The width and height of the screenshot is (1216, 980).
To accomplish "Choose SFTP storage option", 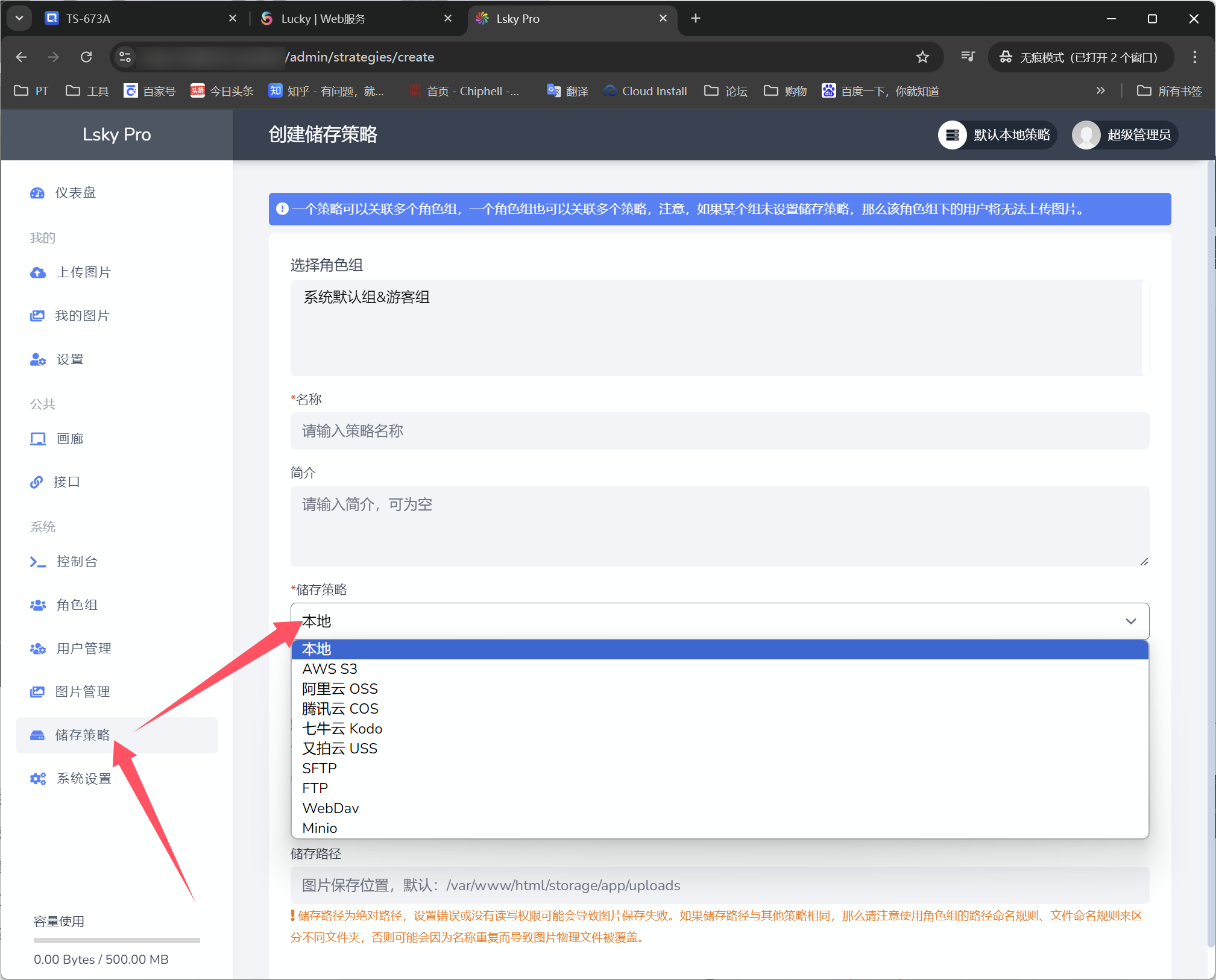I will 720,768.
